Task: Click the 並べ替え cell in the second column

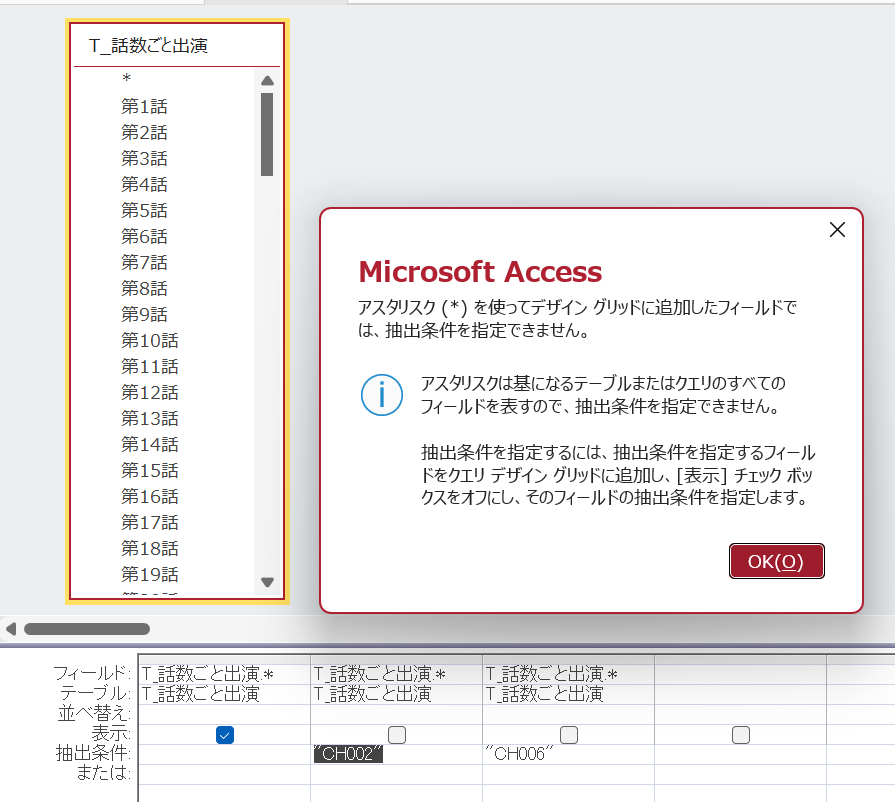Action: pos(397,714)
